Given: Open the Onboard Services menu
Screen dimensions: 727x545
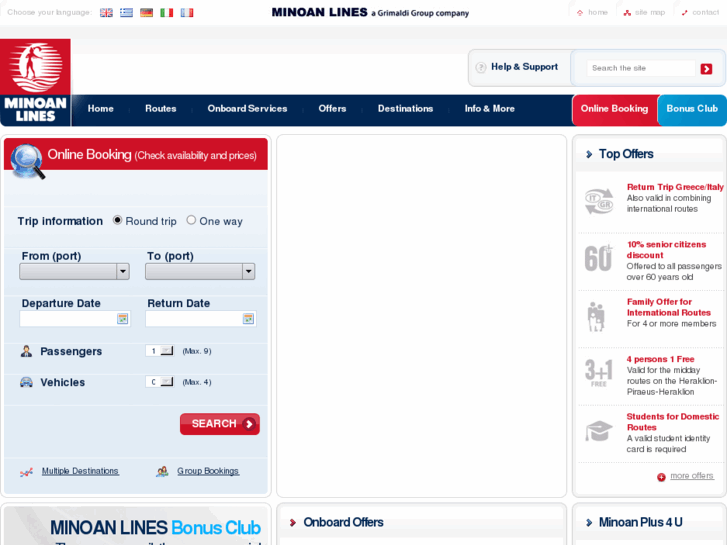Looking at the screenshot, I should pos(247,109).
